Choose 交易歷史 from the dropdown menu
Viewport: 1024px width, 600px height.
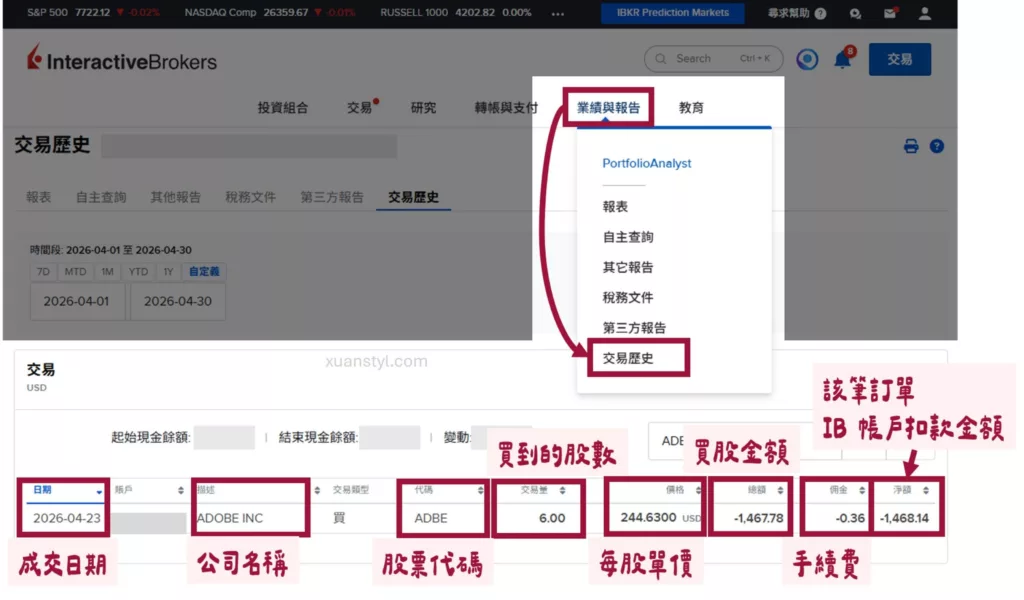pyautogui.click(x=628, y=358)
